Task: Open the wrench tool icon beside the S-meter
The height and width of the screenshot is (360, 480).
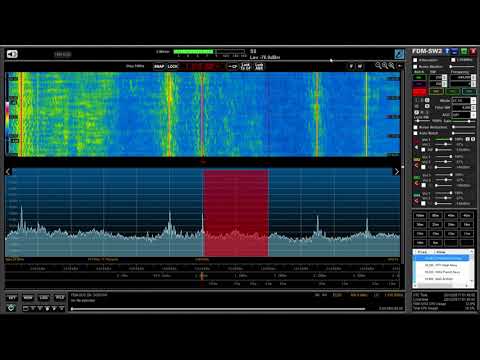Action: coord(399,54)
